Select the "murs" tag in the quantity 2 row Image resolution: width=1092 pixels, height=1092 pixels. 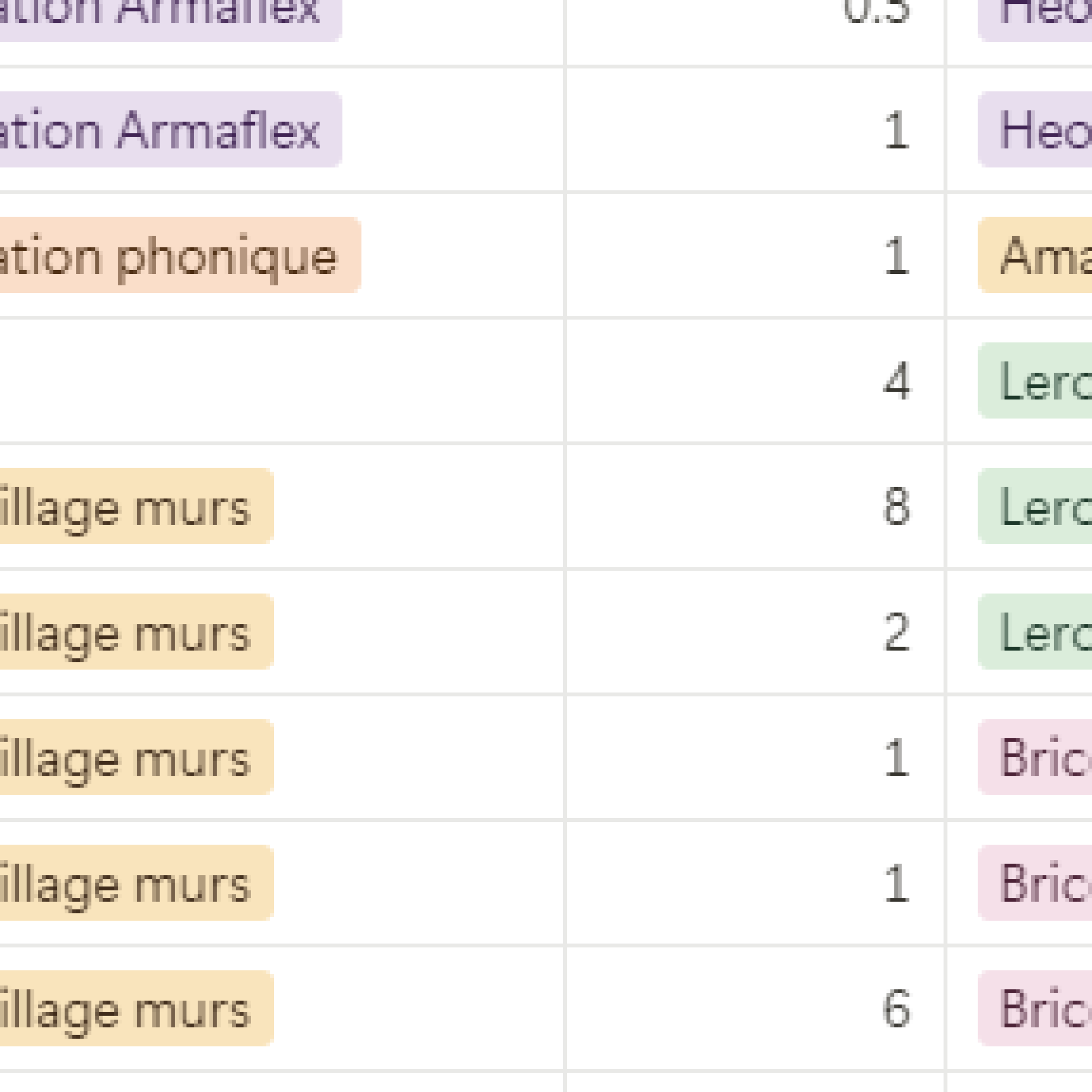[x=136, y=632]
